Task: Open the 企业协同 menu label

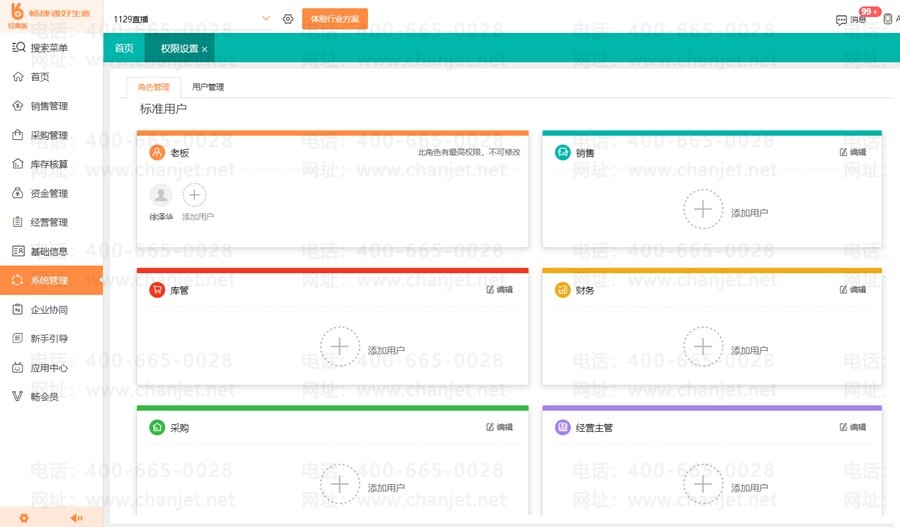Action: pyautogui.click(x=49, y=309)
